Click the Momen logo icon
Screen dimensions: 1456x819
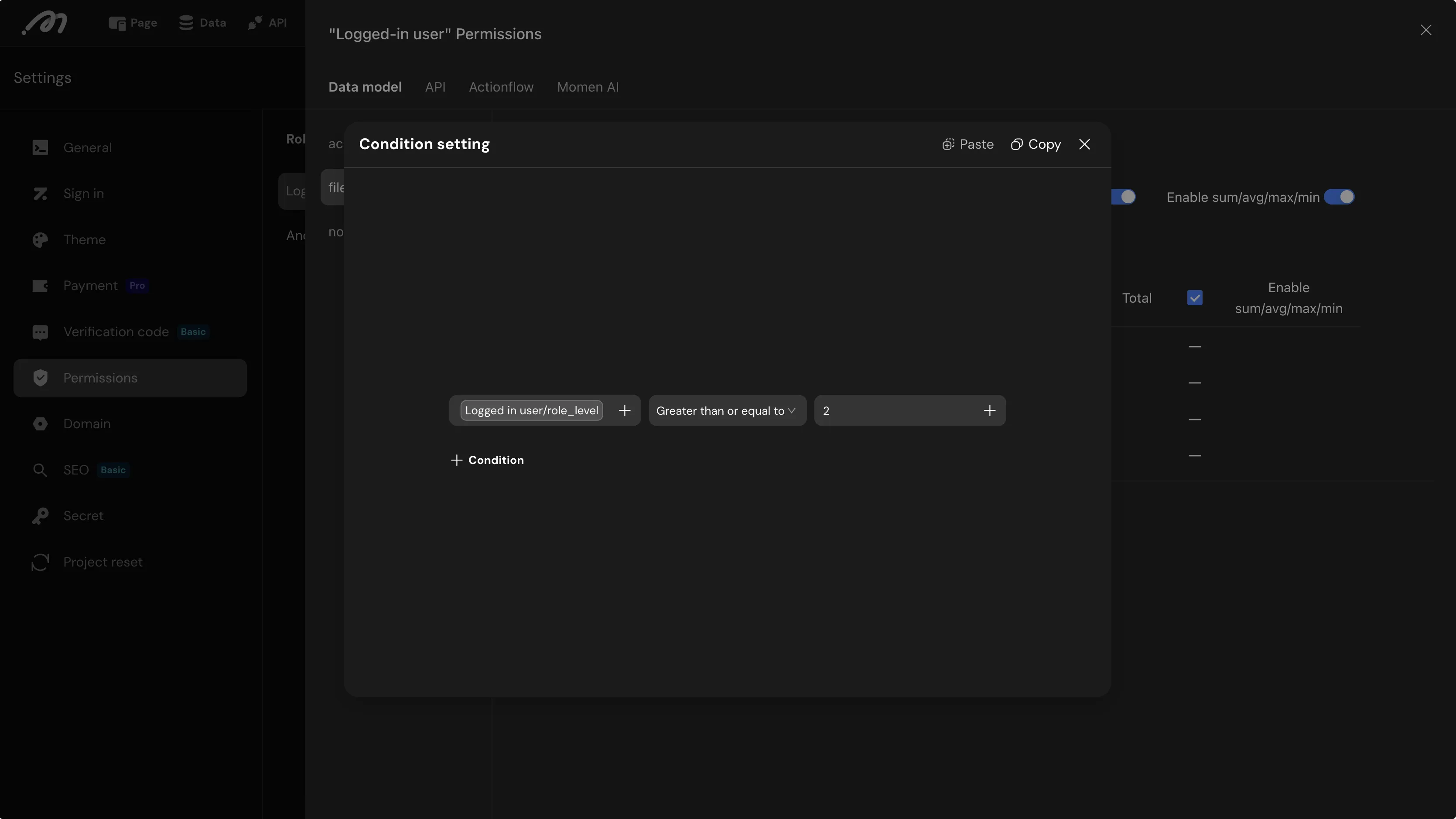(x=44, y=23)
